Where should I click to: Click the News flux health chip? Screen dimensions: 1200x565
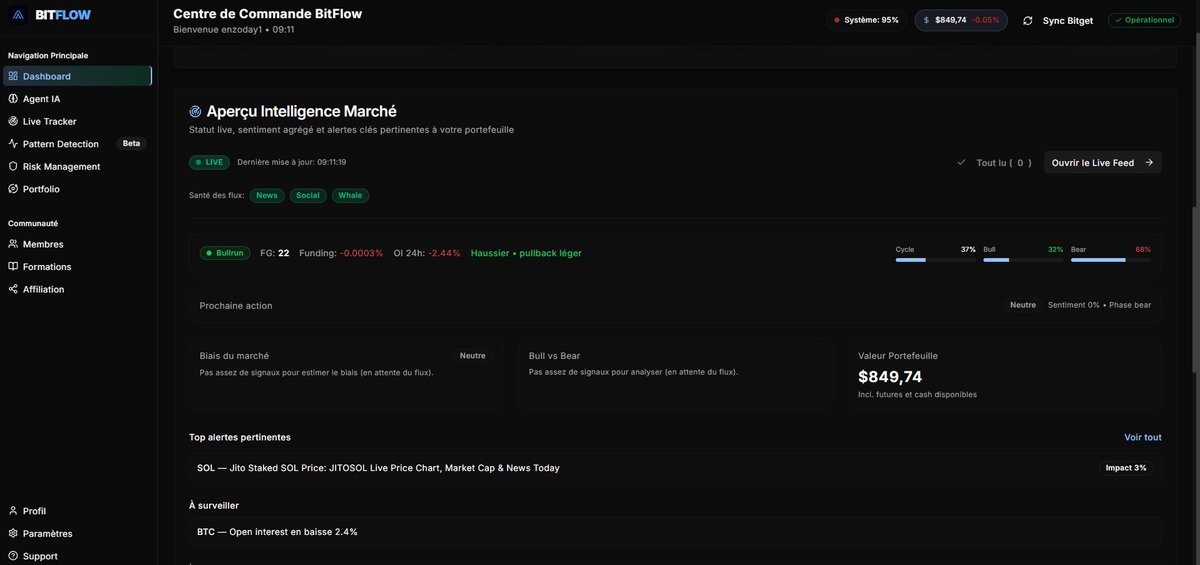point(267,195)
